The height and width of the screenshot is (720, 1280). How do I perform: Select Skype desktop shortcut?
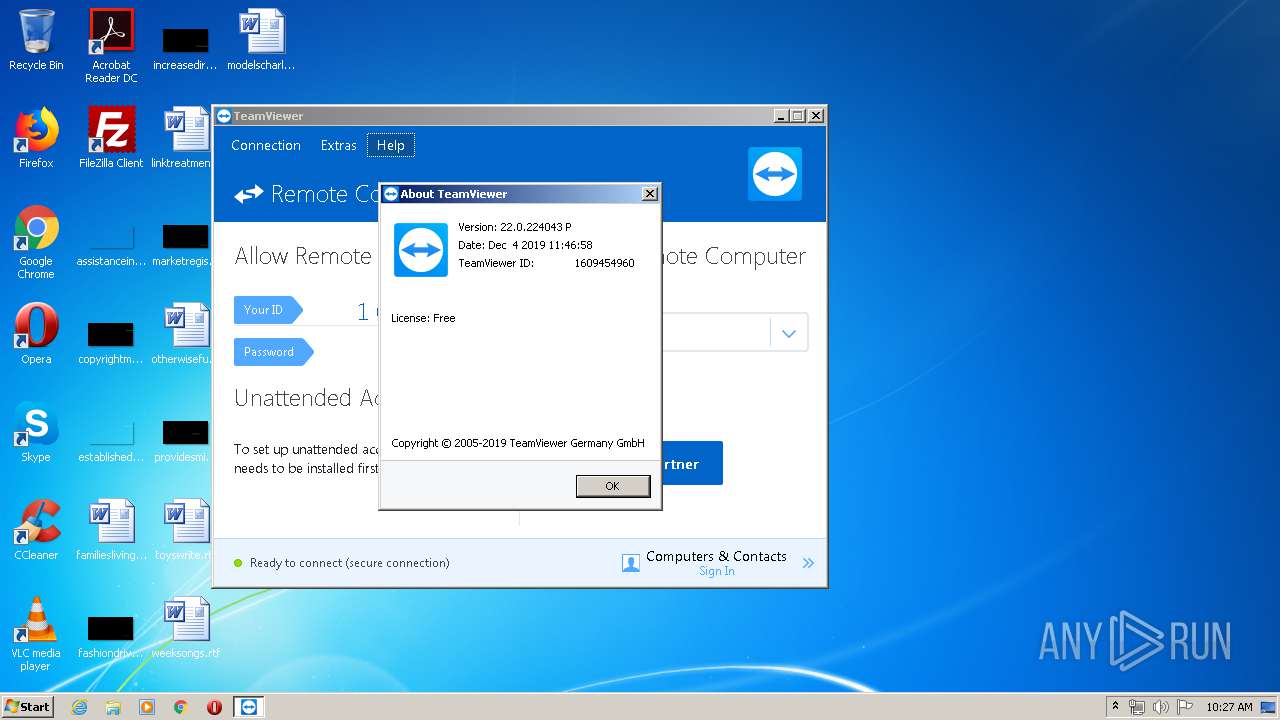click(36, 431)
